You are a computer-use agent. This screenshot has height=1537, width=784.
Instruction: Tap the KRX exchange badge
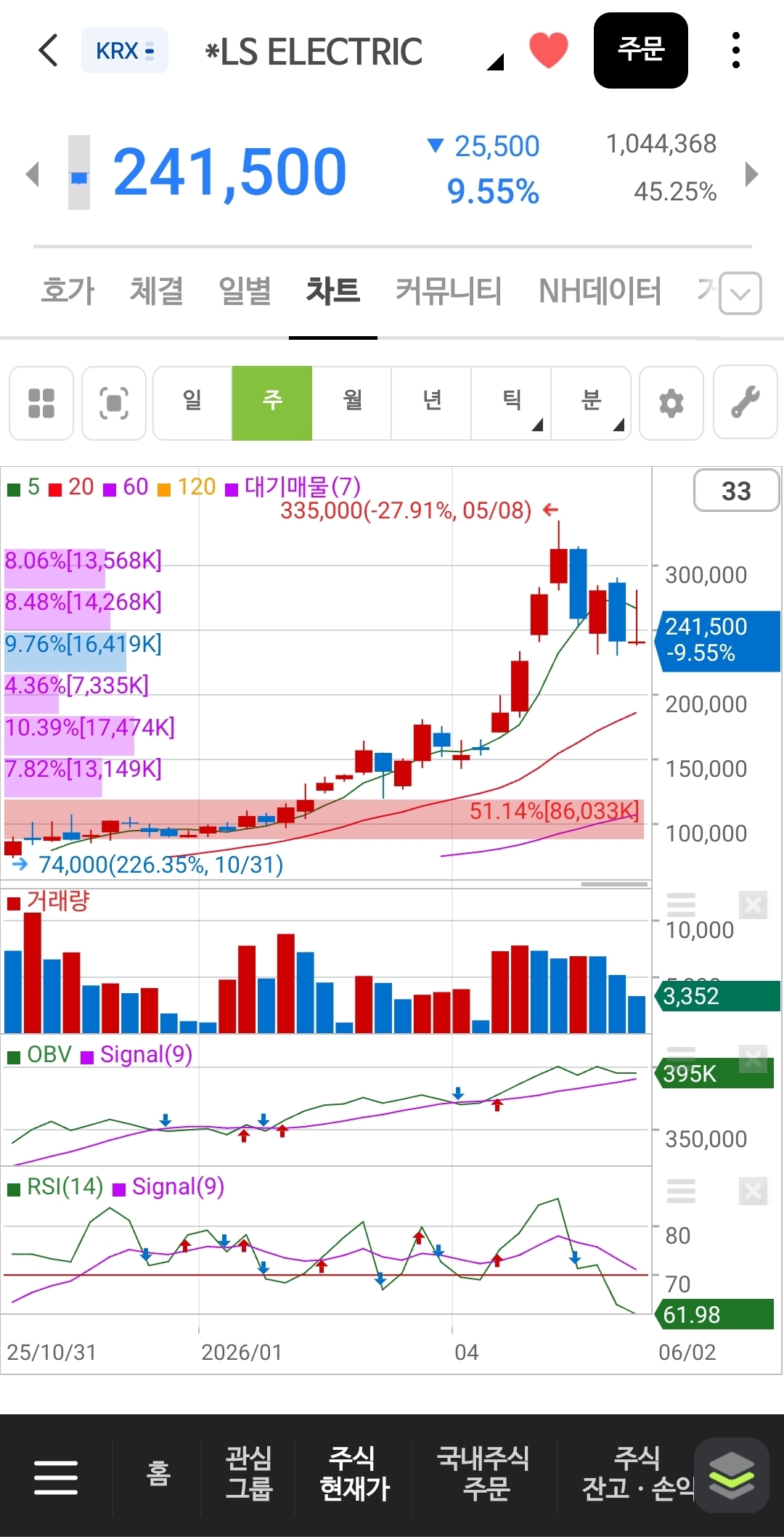click(125, 51)
